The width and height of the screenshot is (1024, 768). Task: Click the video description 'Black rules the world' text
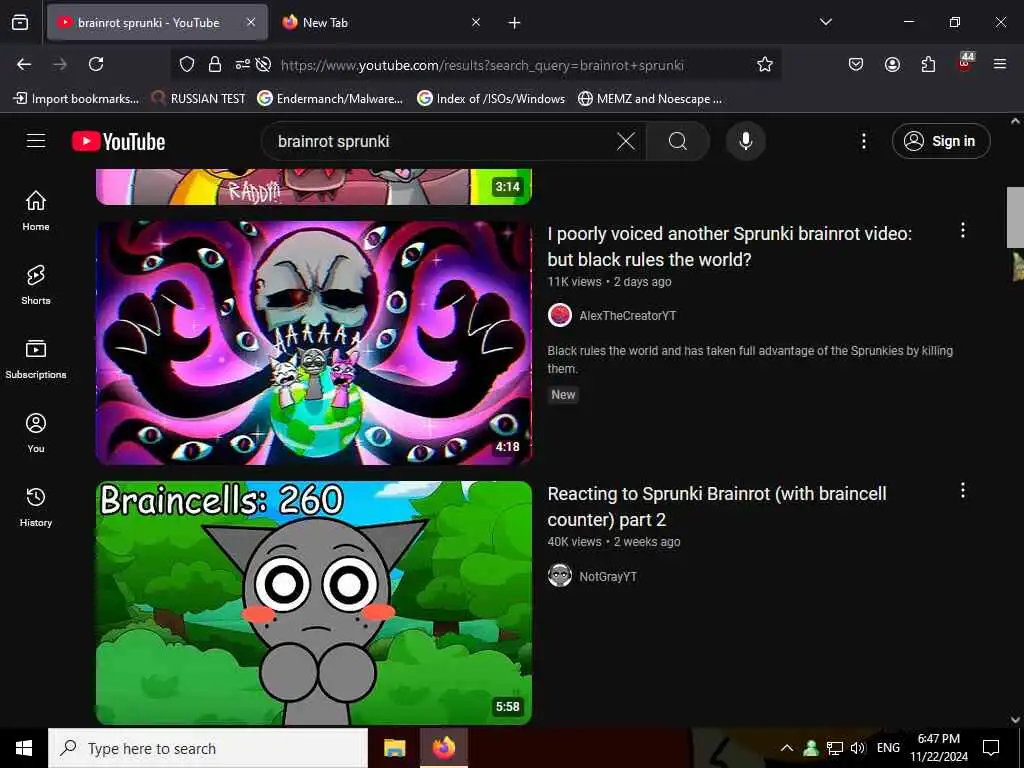(750, 359)
